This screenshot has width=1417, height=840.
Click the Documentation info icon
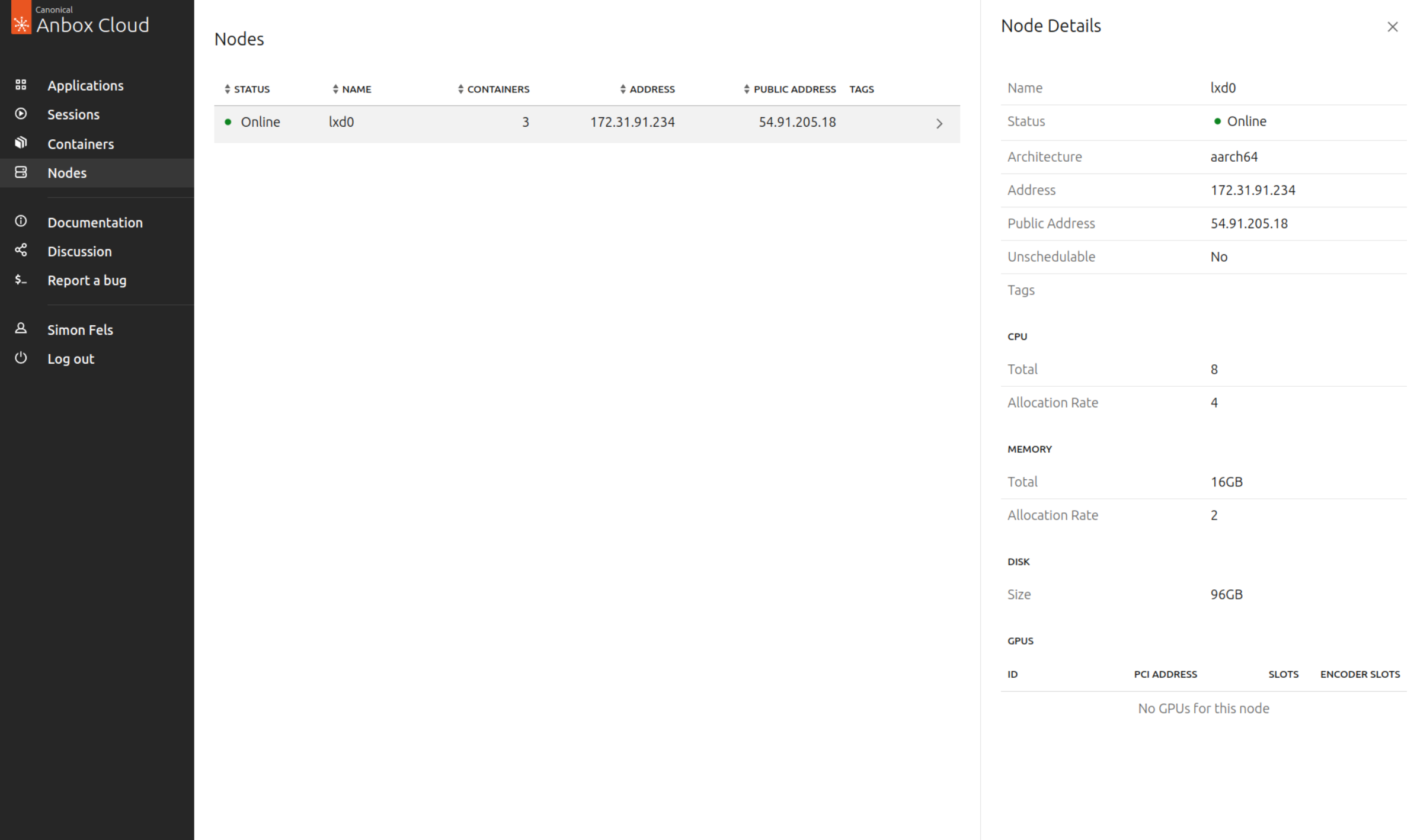(21, 221)
